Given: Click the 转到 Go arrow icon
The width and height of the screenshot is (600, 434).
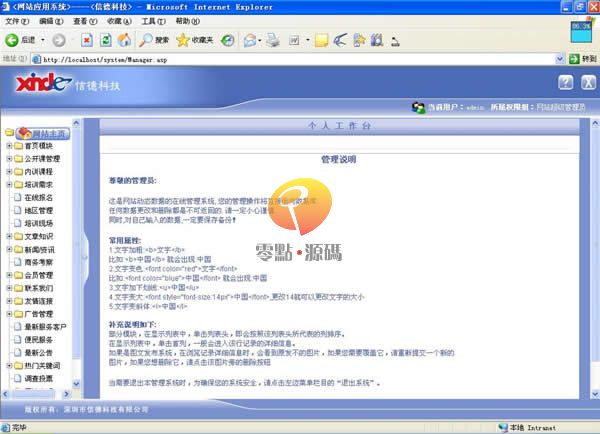Looking at the screenshot, I should pyautogui.click(x=574, y=59).
